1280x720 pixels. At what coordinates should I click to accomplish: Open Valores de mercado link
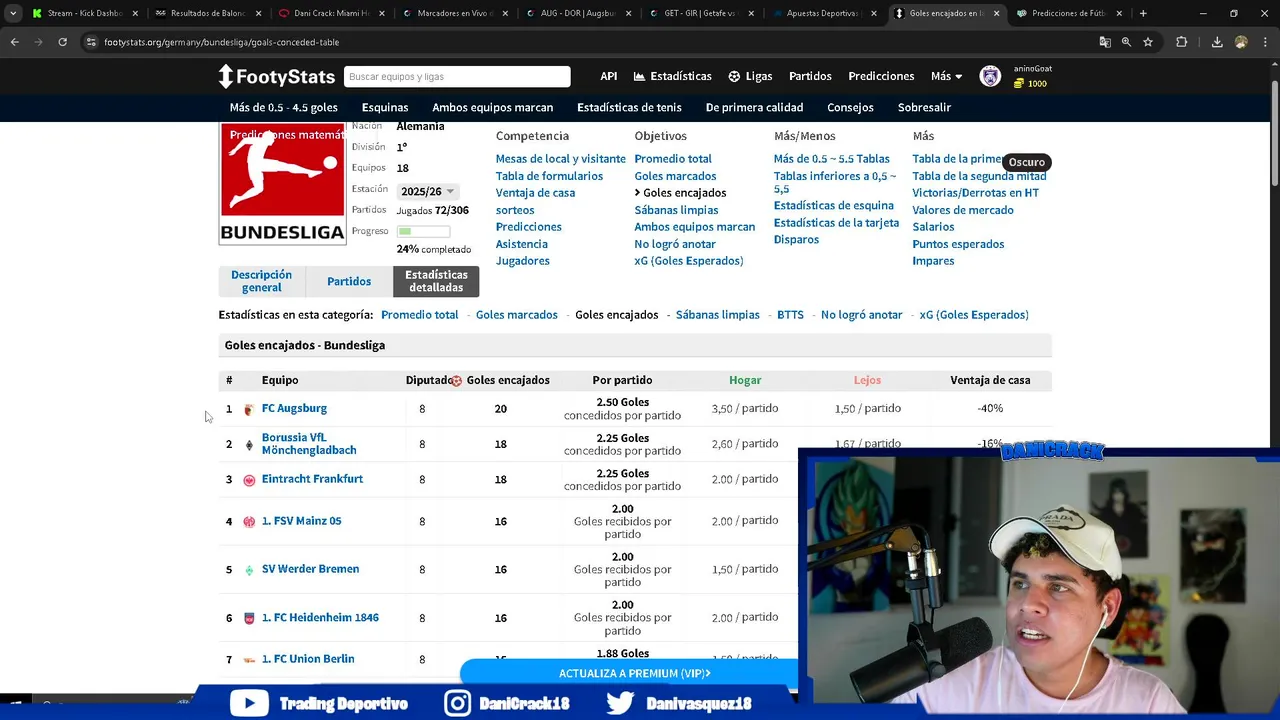[963, 210]
